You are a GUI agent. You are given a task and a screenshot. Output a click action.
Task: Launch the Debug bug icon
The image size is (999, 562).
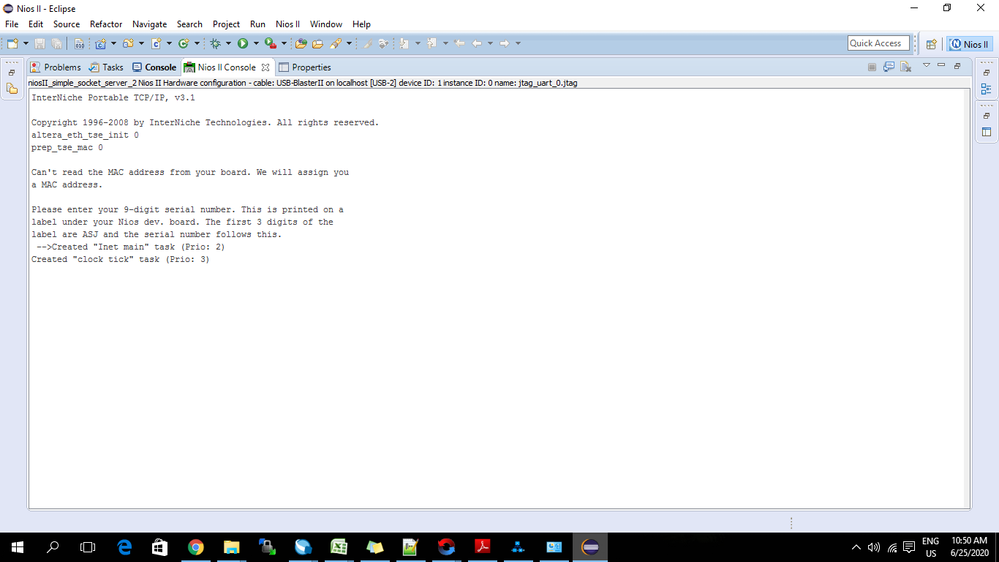[x=215, y=43]
